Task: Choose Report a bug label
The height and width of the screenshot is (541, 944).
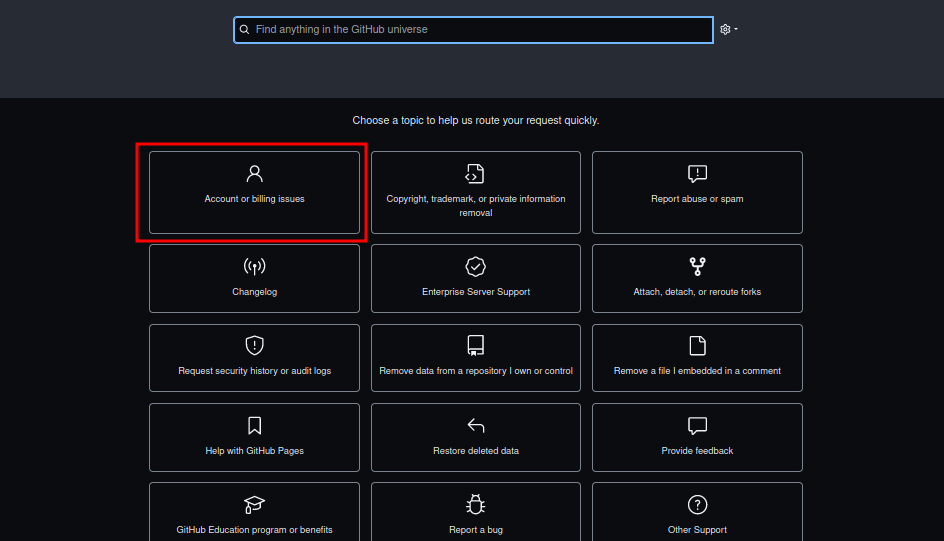Action: [476, 530]
